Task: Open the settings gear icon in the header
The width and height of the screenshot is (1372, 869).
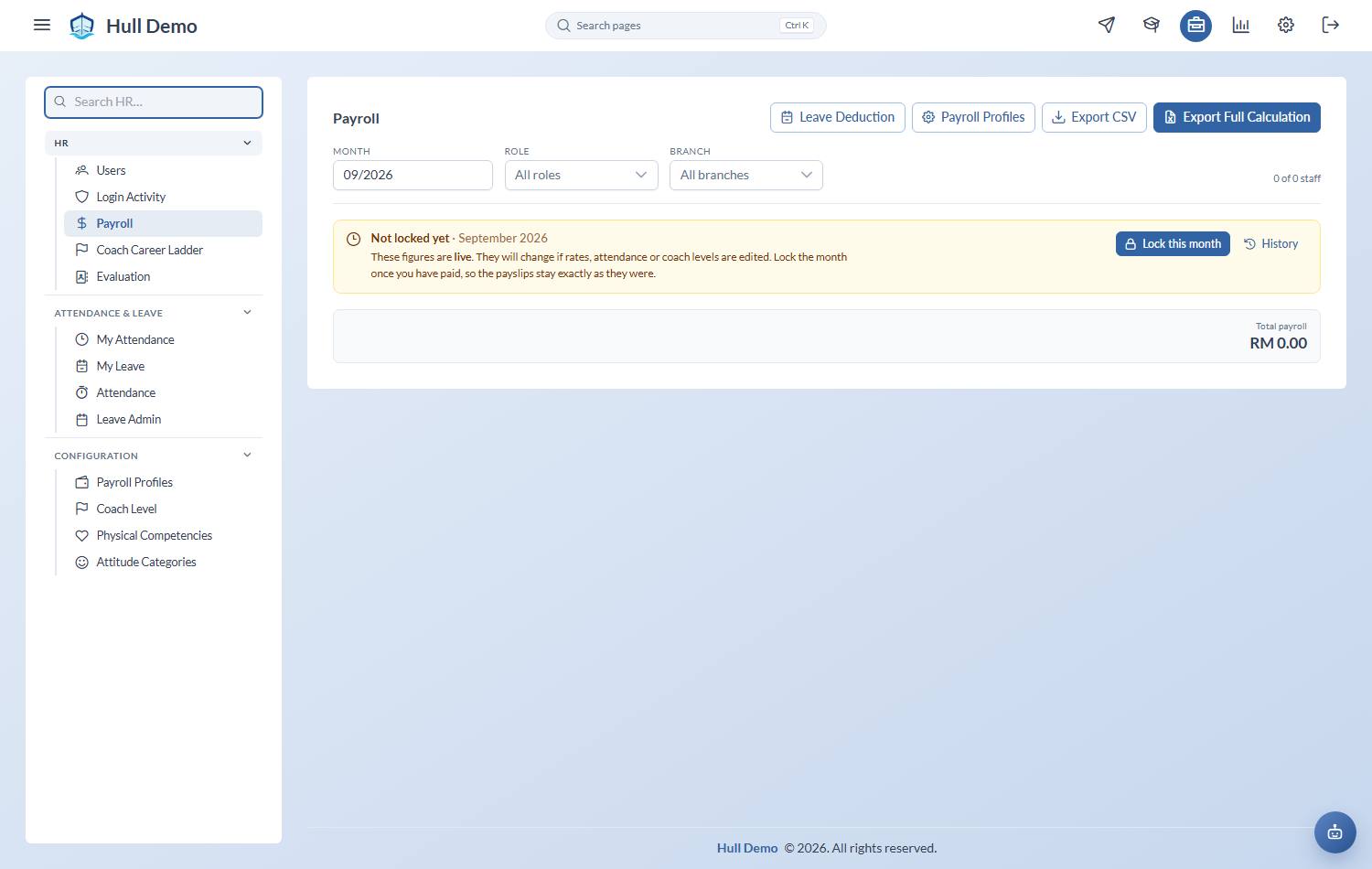Action: (1286, 25)
